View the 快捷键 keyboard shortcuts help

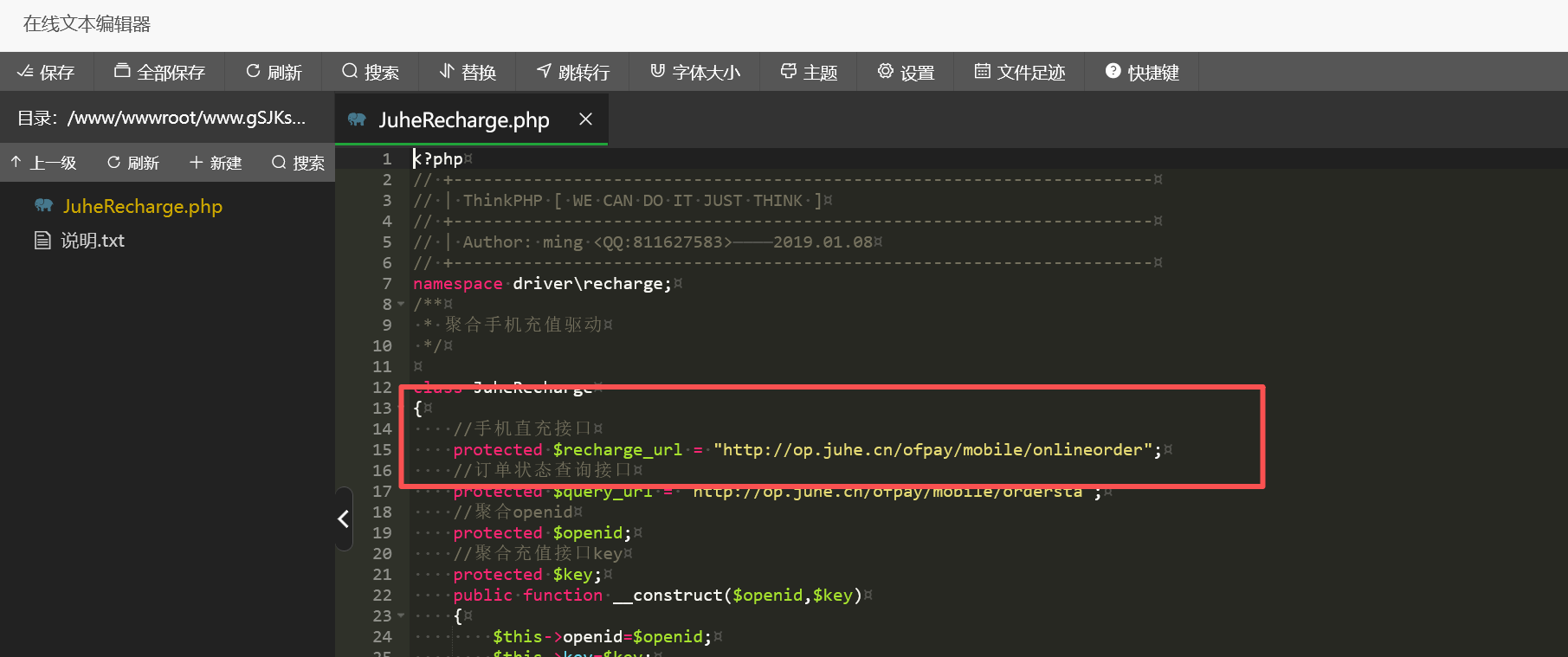(x=1142, y=72)
